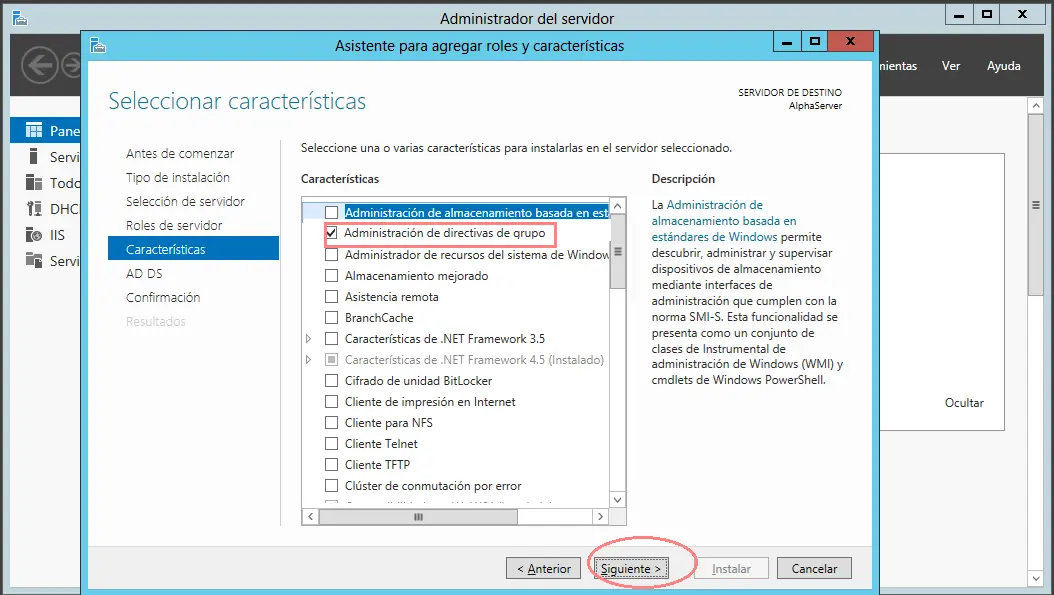Uncheck Administración de directivas de grupo
The height and width of the screenshot is (595, 1054).
pyautogui.click(x=331, y=233)
